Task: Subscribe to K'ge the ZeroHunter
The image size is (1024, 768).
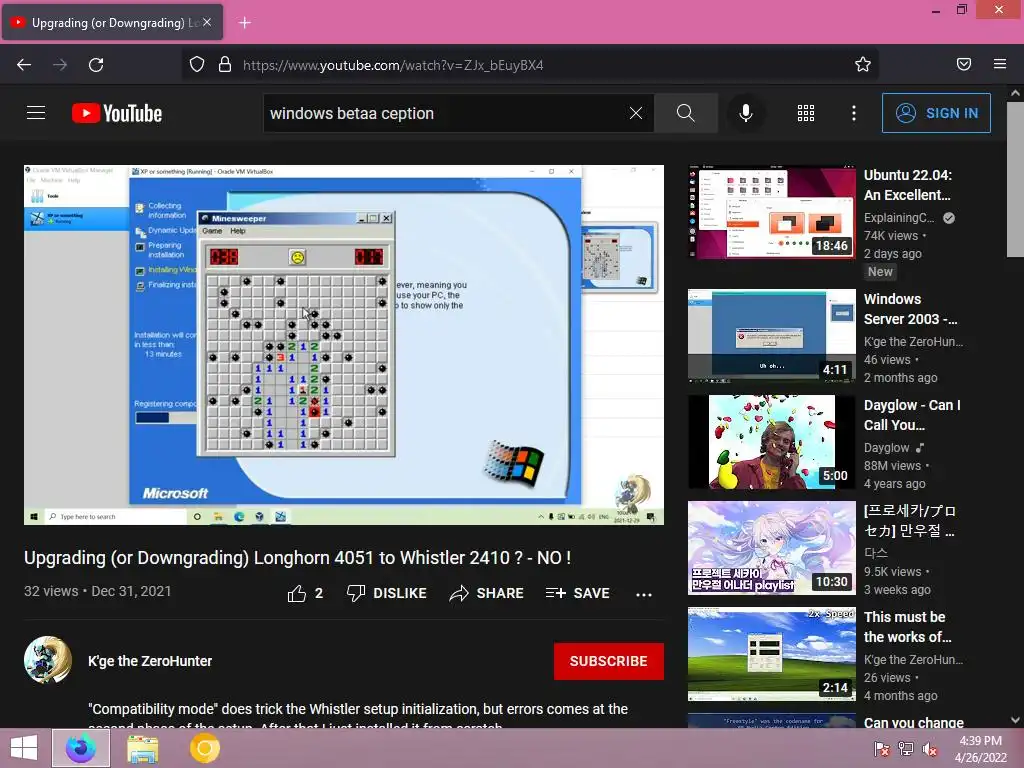Action: click(x=609, y=661)
